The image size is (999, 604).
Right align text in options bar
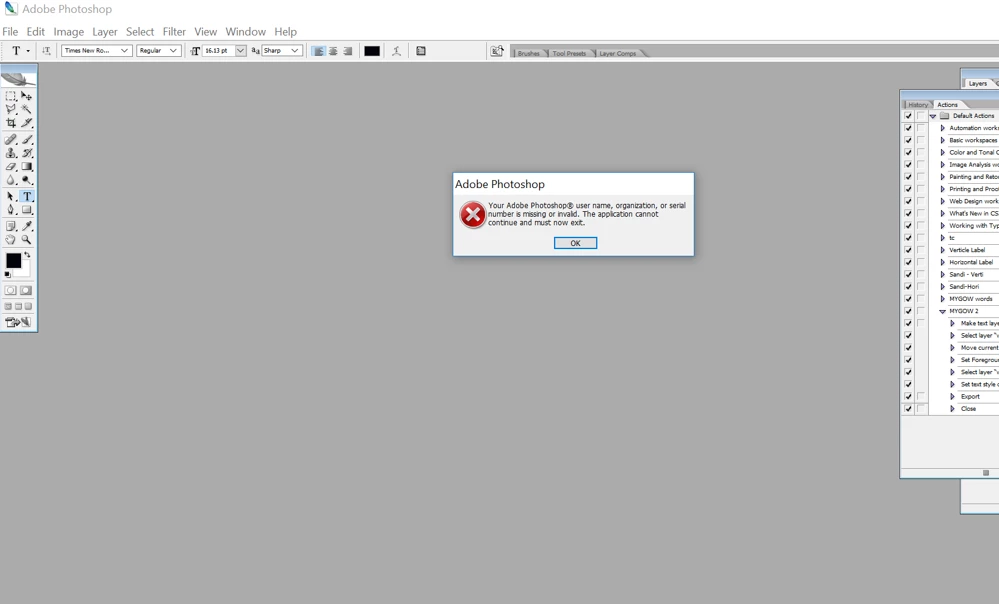point(347,51)
